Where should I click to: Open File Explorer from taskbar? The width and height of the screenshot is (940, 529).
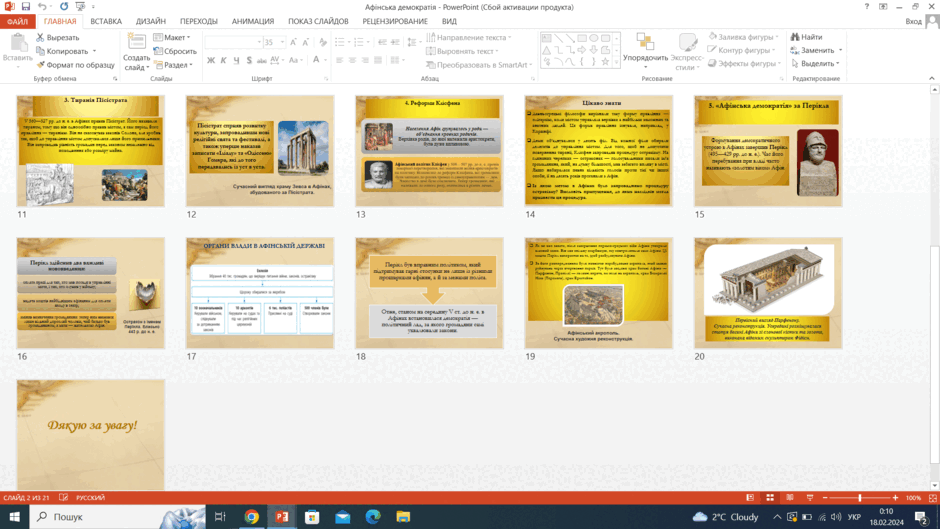point(403,516)
